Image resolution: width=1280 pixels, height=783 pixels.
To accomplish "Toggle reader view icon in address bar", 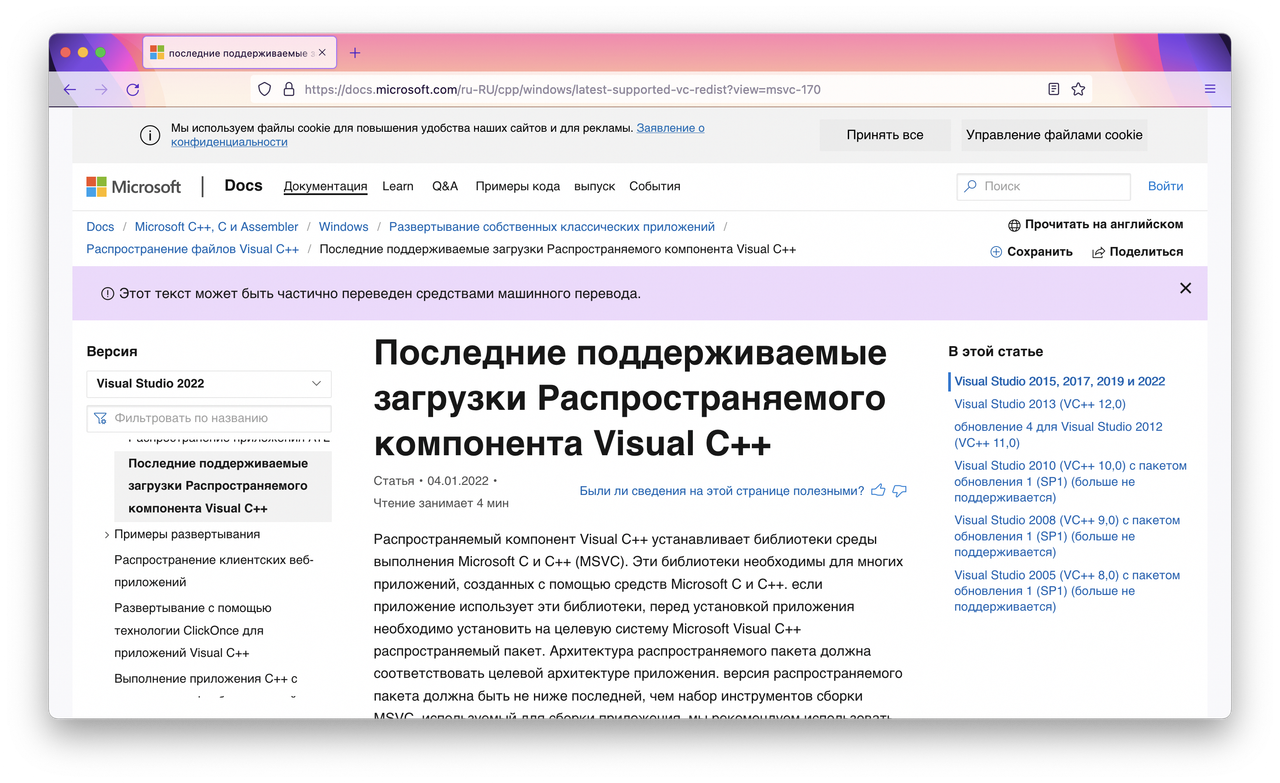I will click(x=1053, y=89).
